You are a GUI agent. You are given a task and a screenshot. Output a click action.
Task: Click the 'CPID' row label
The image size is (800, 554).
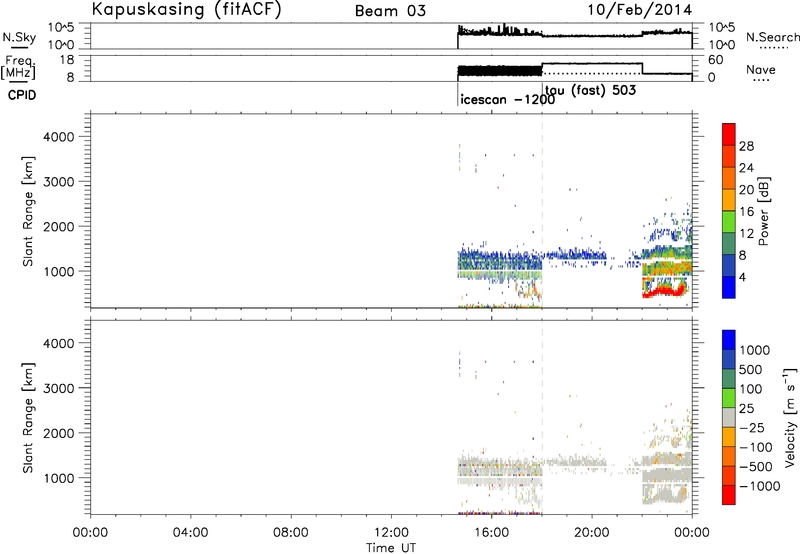22,95
